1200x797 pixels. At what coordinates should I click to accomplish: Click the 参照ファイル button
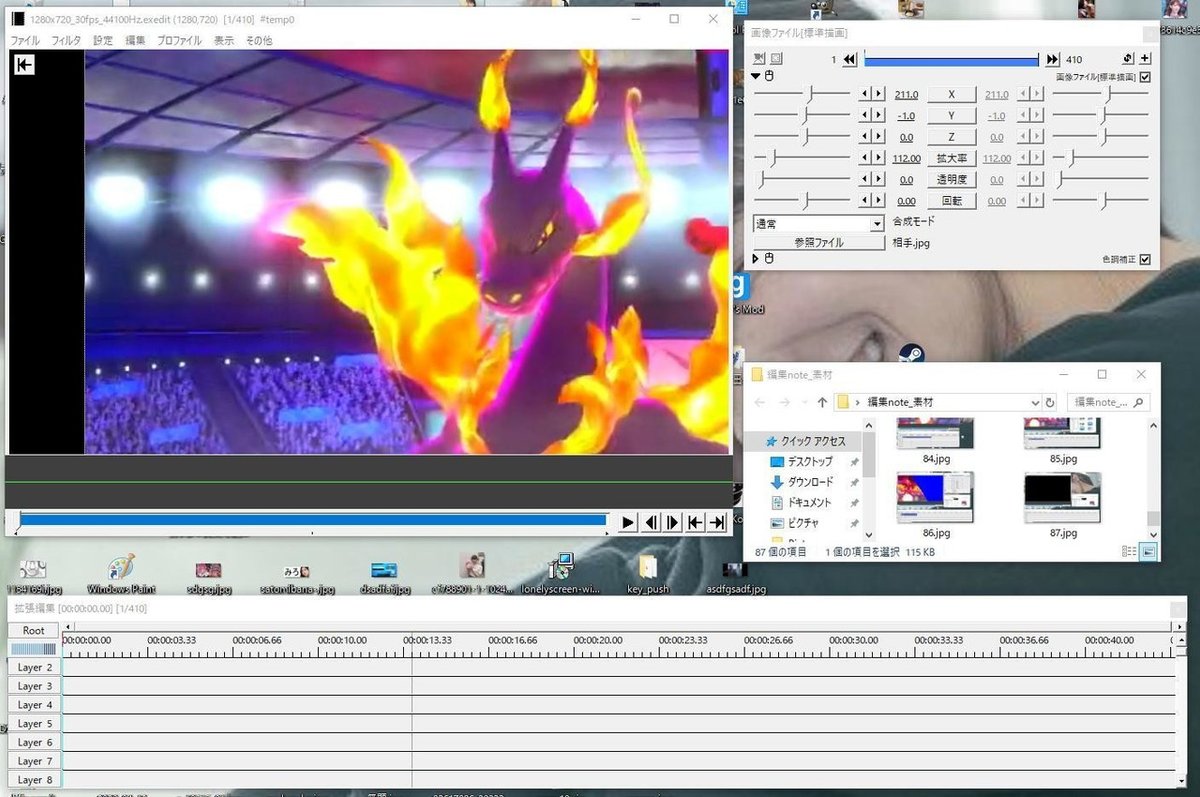tap(819, 242)
